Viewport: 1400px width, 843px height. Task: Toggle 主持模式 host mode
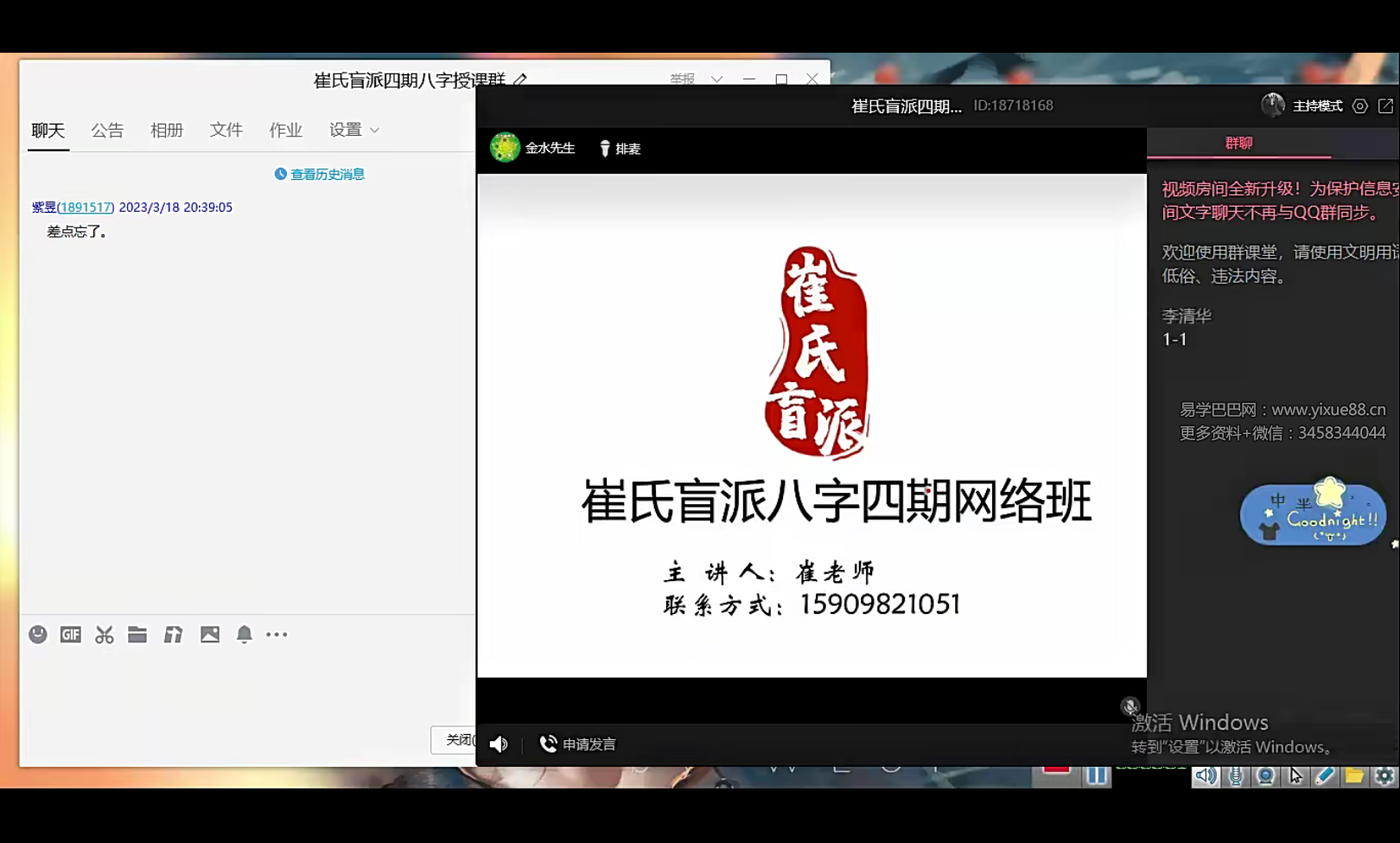1317,105
